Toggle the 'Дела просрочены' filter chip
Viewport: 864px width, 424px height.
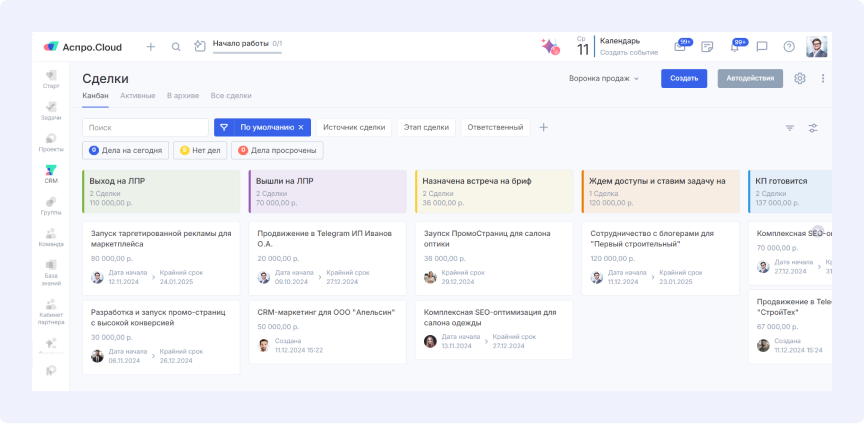tap(276, 150)
